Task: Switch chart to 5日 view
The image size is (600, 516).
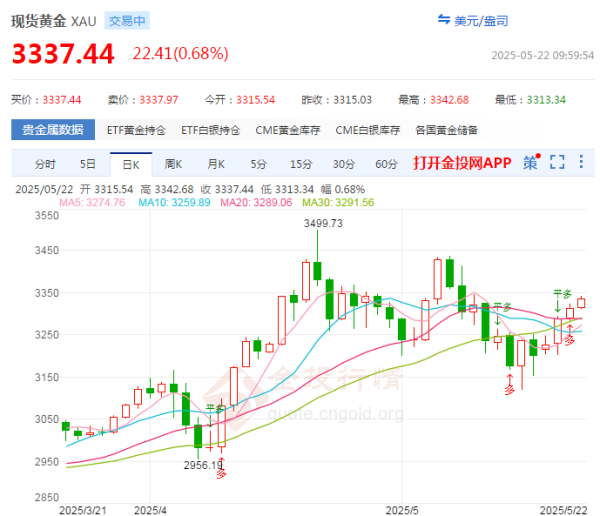Action: pos(88,164)
